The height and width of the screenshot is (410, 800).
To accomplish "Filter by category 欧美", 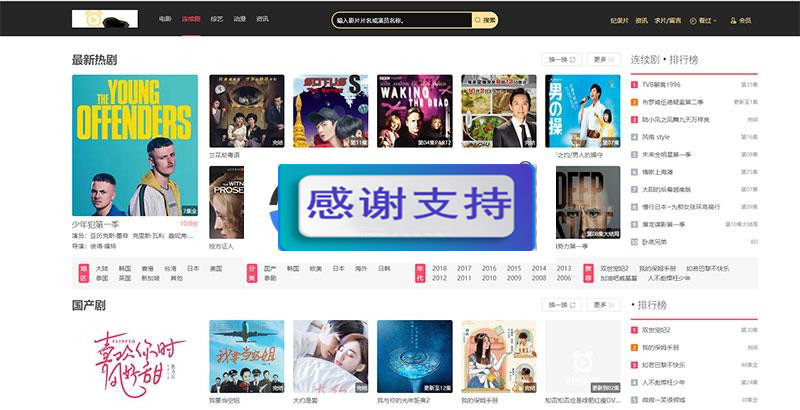I will [316, 268].
